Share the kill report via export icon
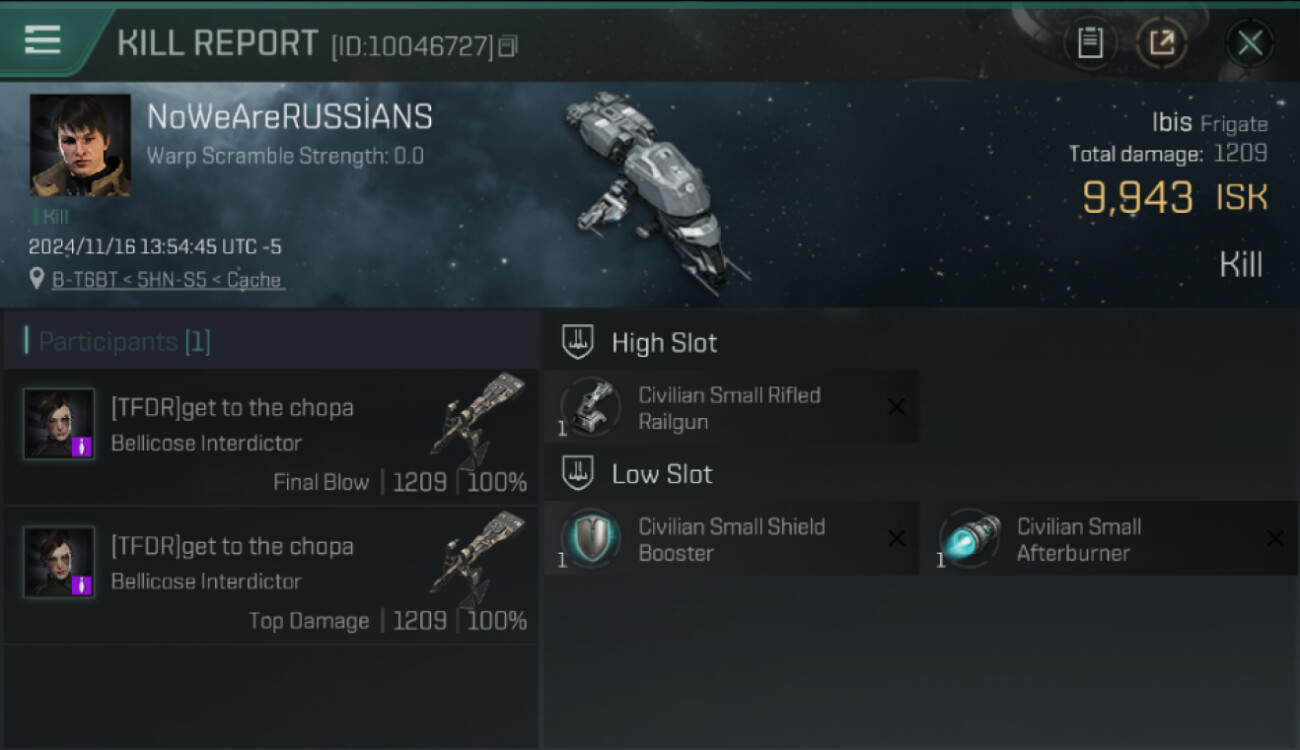Viewport: 1300px width, 750px height. pos(1161,43)
